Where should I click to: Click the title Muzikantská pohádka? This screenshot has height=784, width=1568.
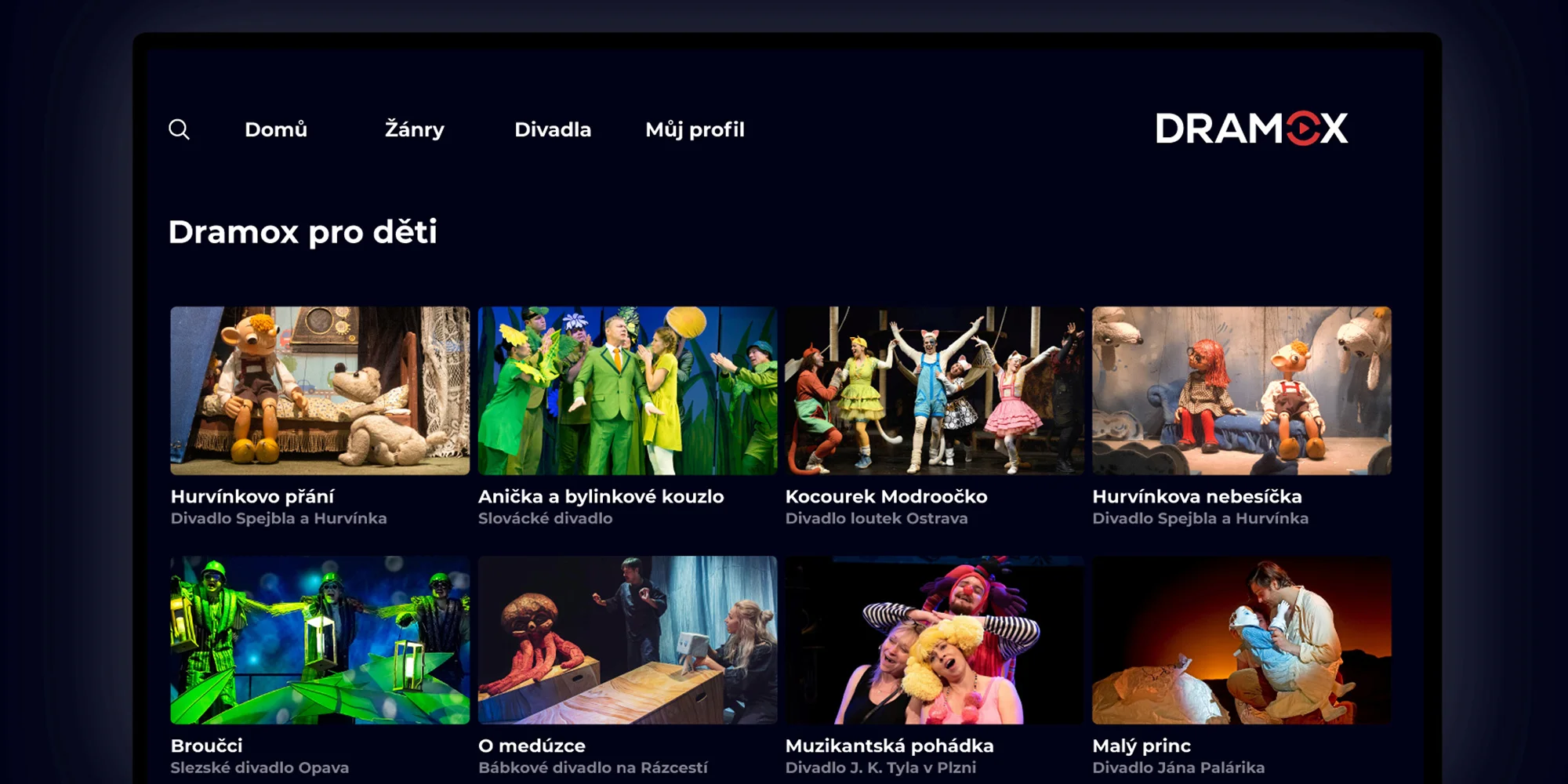(x=890, y=746)
